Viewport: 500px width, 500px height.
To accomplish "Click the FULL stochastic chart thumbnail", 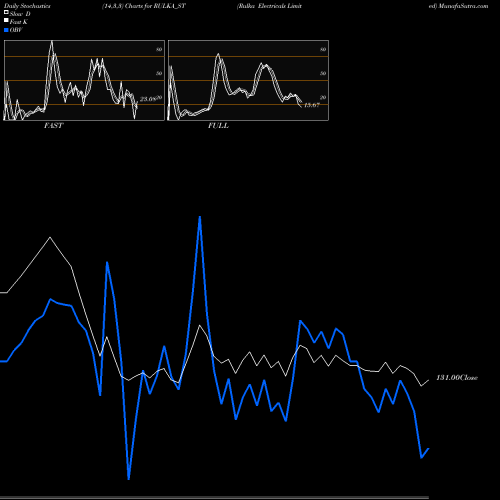I will tap(248, 80).
